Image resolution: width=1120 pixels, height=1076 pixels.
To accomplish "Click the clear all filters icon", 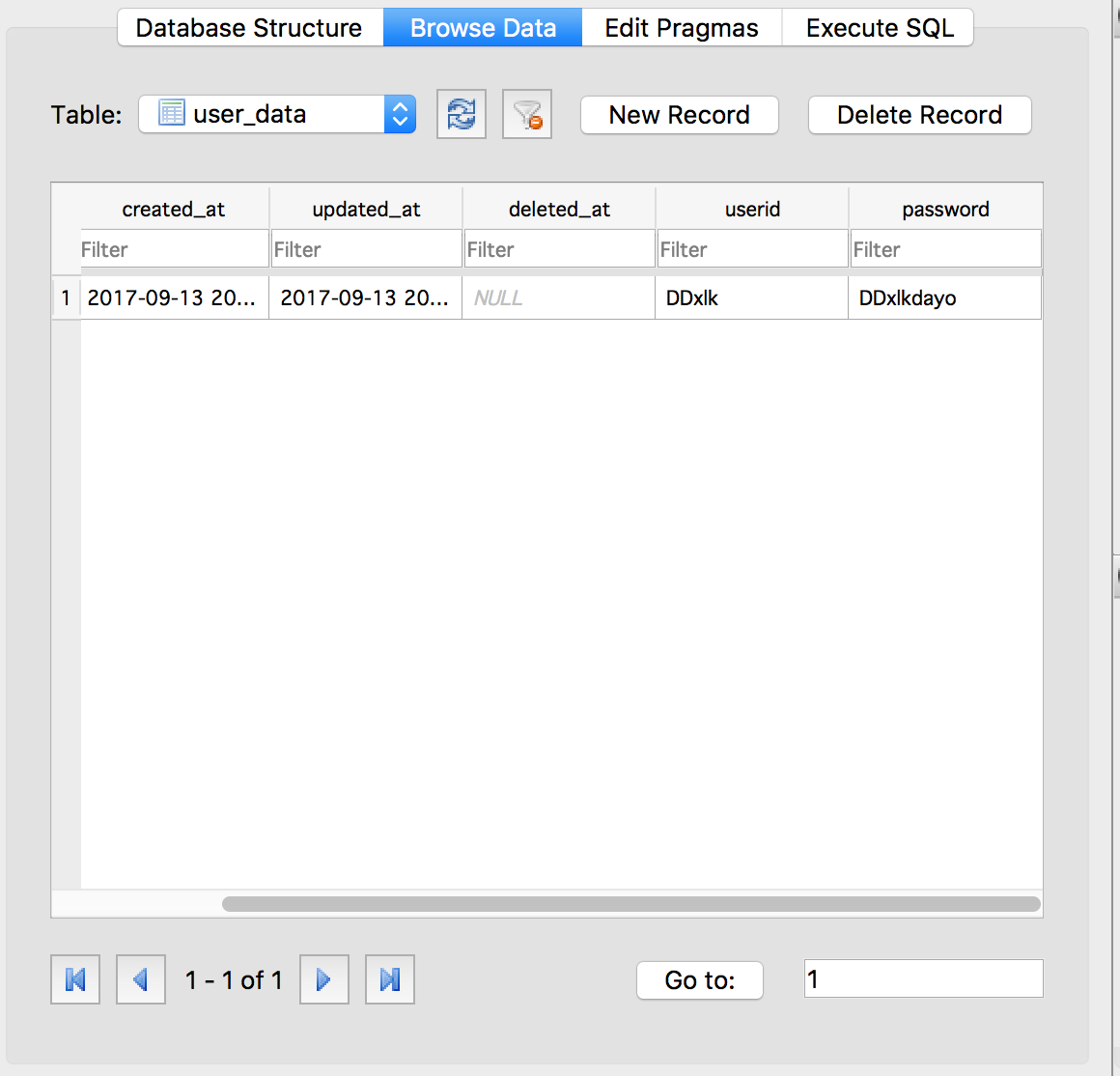I will coord(527,115).
